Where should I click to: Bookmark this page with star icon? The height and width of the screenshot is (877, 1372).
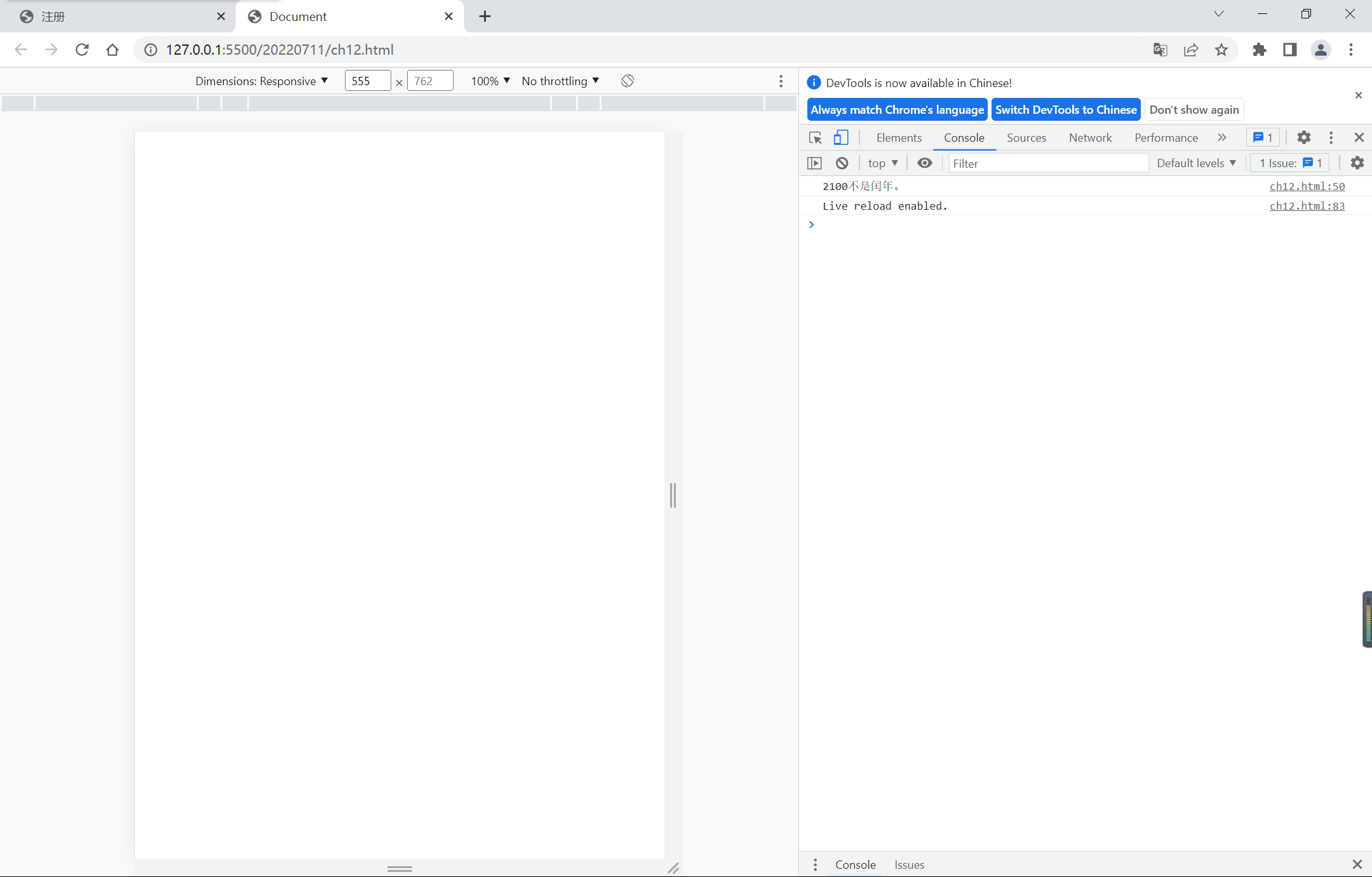pos(1221,50)
